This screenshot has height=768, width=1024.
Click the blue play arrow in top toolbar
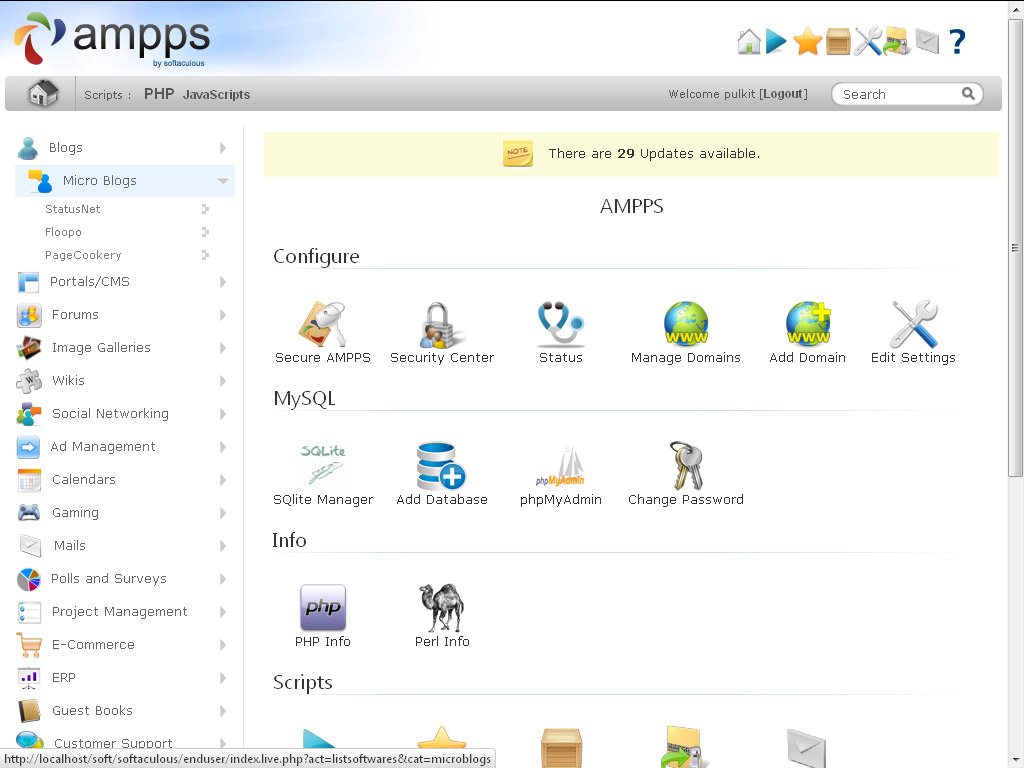[776, 42]
